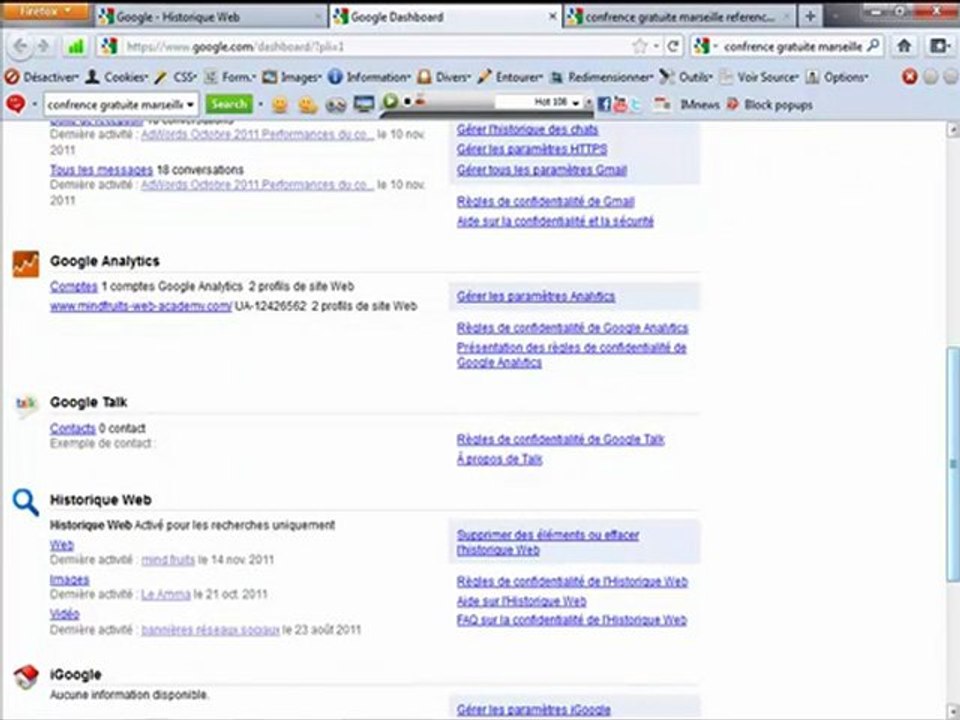The width and height of the screenshot is (960, 720).
Task: Expand the toolbar search term dropdown
Action: click(x=190, y=105)
